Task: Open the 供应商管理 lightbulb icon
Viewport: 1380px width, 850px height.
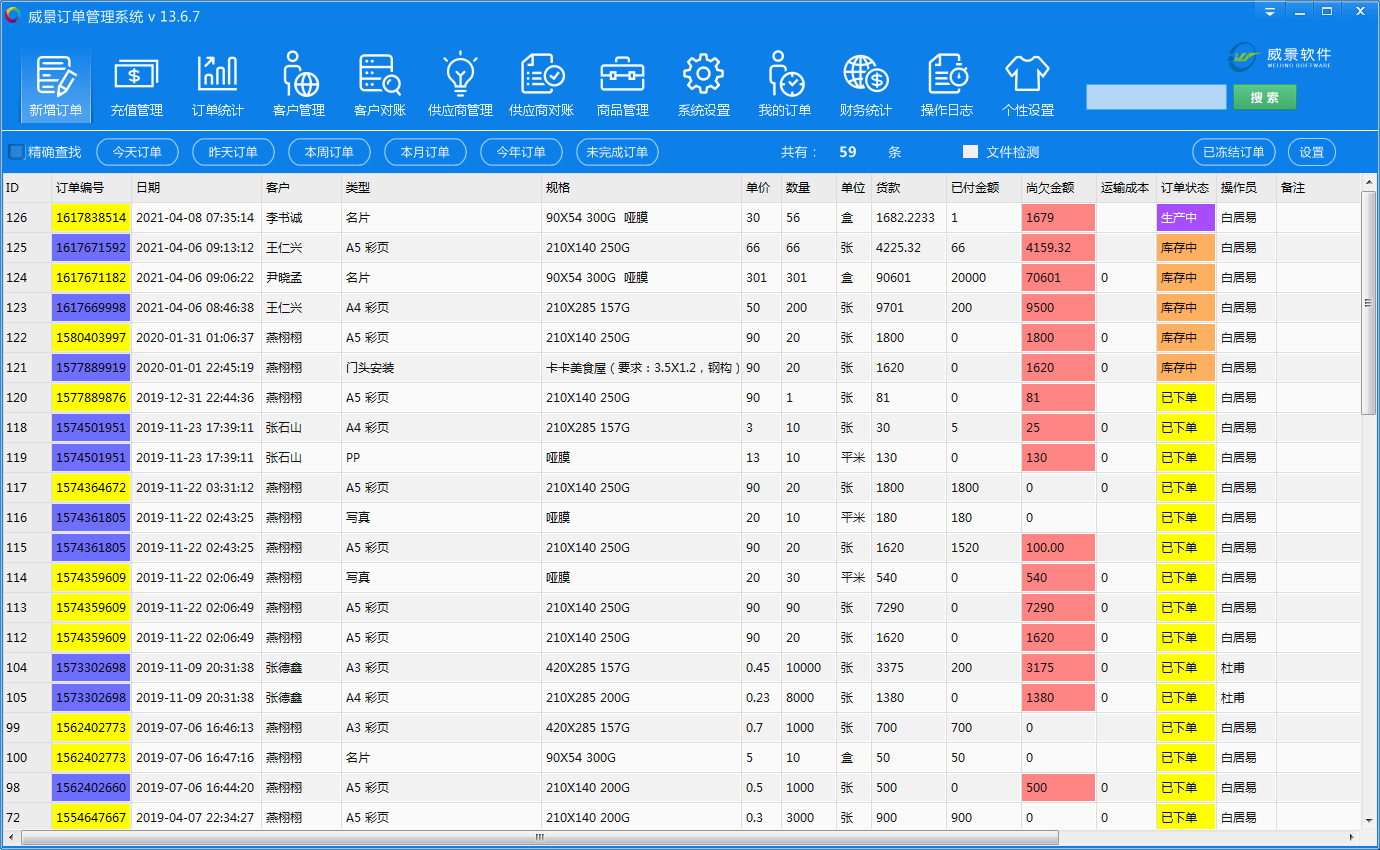Action: (460, 85)
